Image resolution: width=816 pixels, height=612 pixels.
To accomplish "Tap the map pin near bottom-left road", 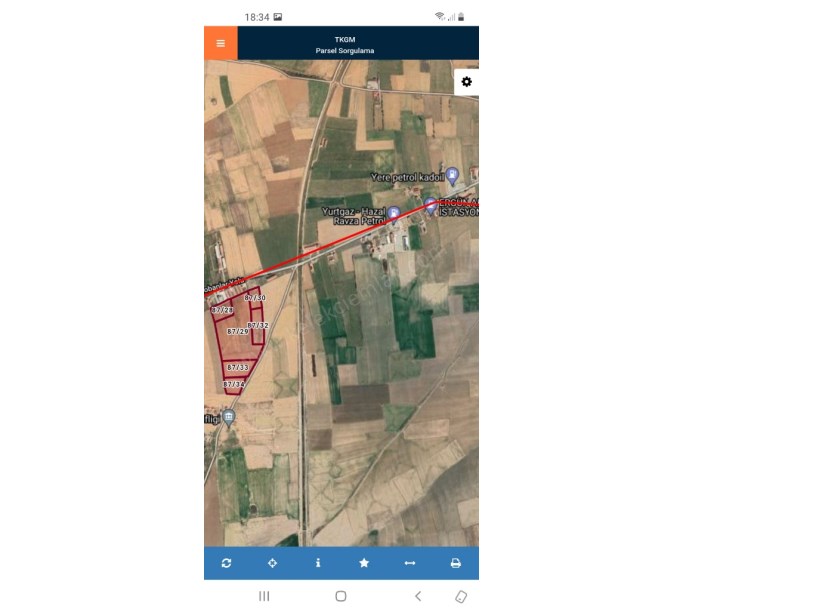I will [x=228, y=417].
